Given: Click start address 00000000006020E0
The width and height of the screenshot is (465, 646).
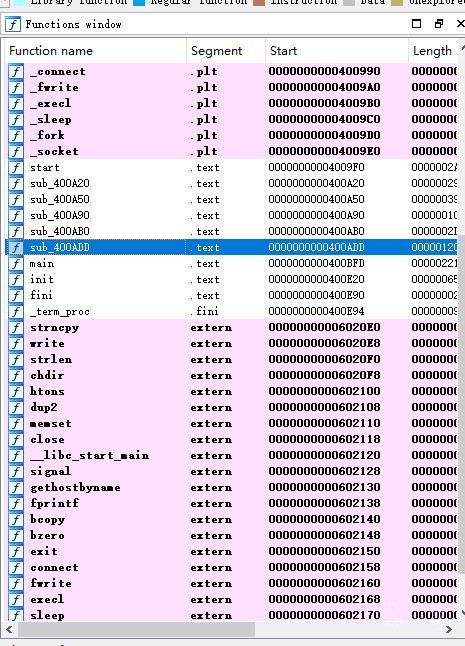Looking at the screenshot, I should click(x=324, y=328).
